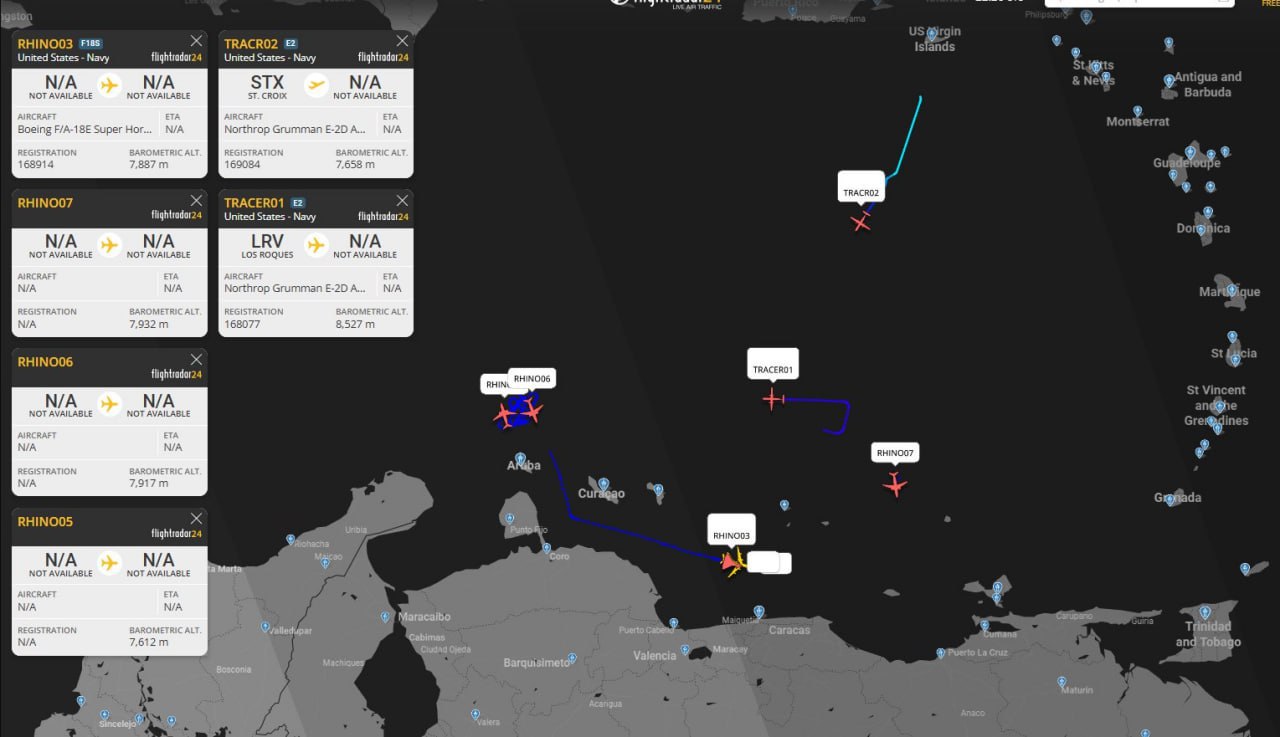
Task: Click the US Virgin Islands airport pin
Action: coord(931,34)
